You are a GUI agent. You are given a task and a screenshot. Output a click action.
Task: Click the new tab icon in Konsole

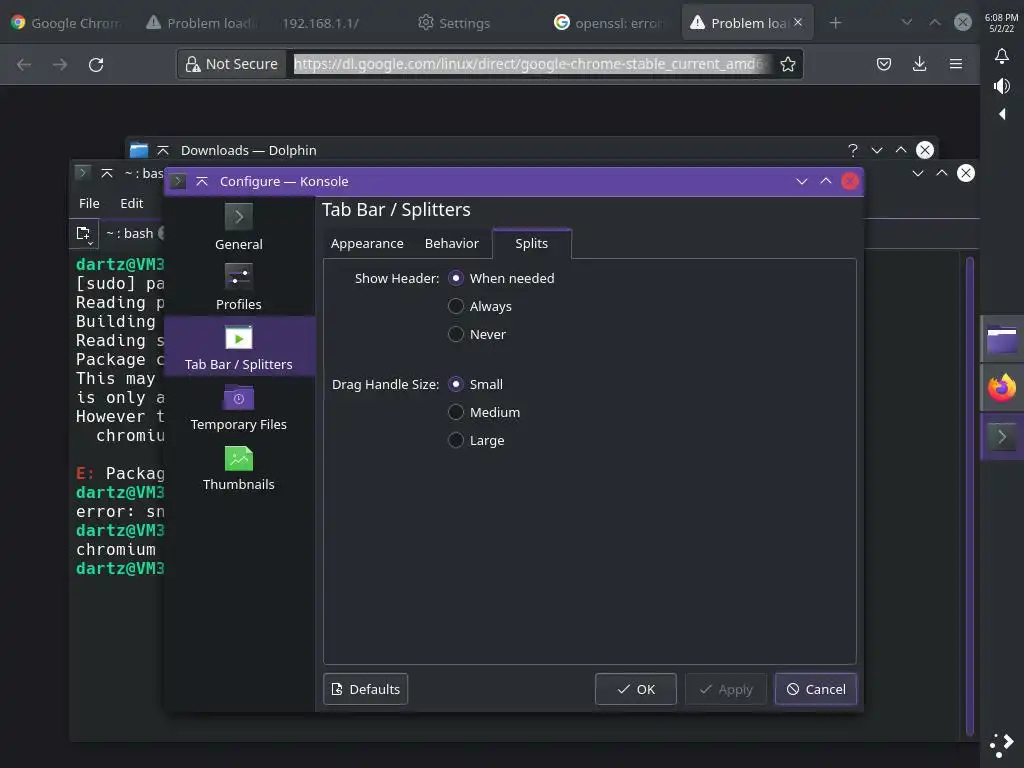coord(84,233)
